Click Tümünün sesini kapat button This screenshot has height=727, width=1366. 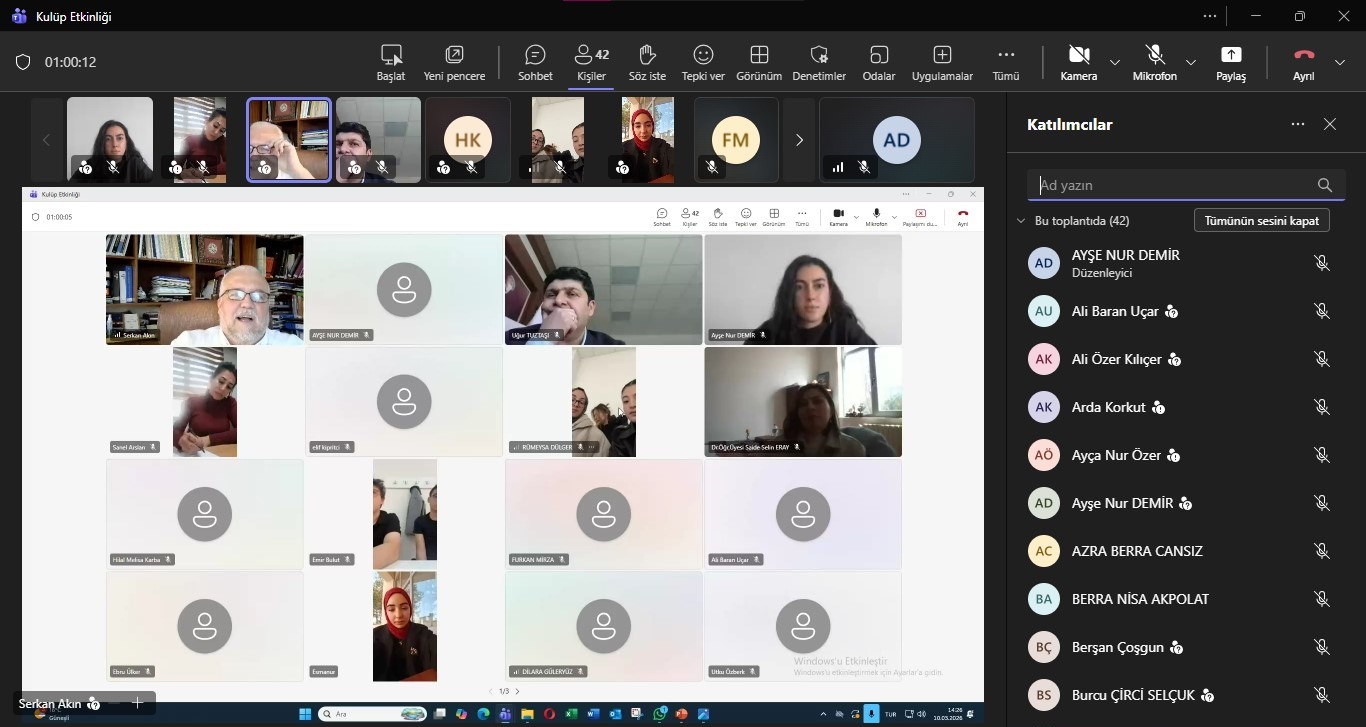click(x=1261, y=221)
